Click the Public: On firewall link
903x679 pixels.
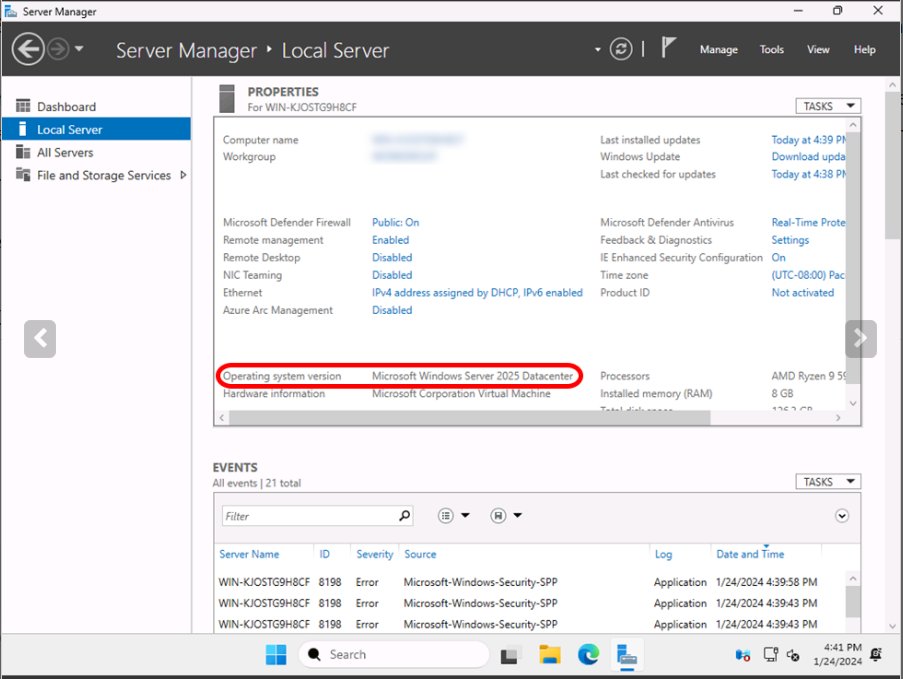pyautogui.click(x=395, y=222)
